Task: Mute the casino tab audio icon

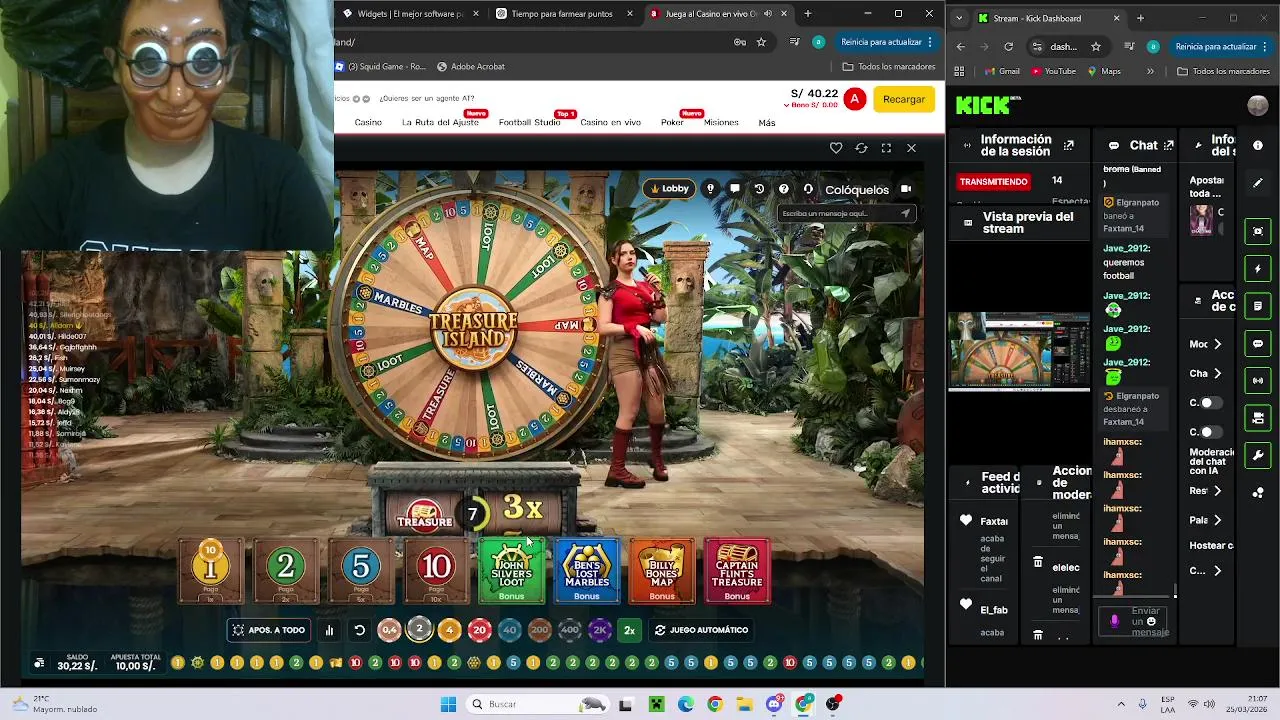Action: click(x=768, y=14)
